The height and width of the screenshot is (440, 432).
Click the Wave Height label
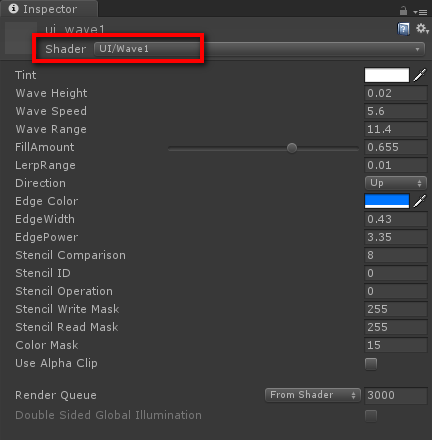tap(51, 93)
